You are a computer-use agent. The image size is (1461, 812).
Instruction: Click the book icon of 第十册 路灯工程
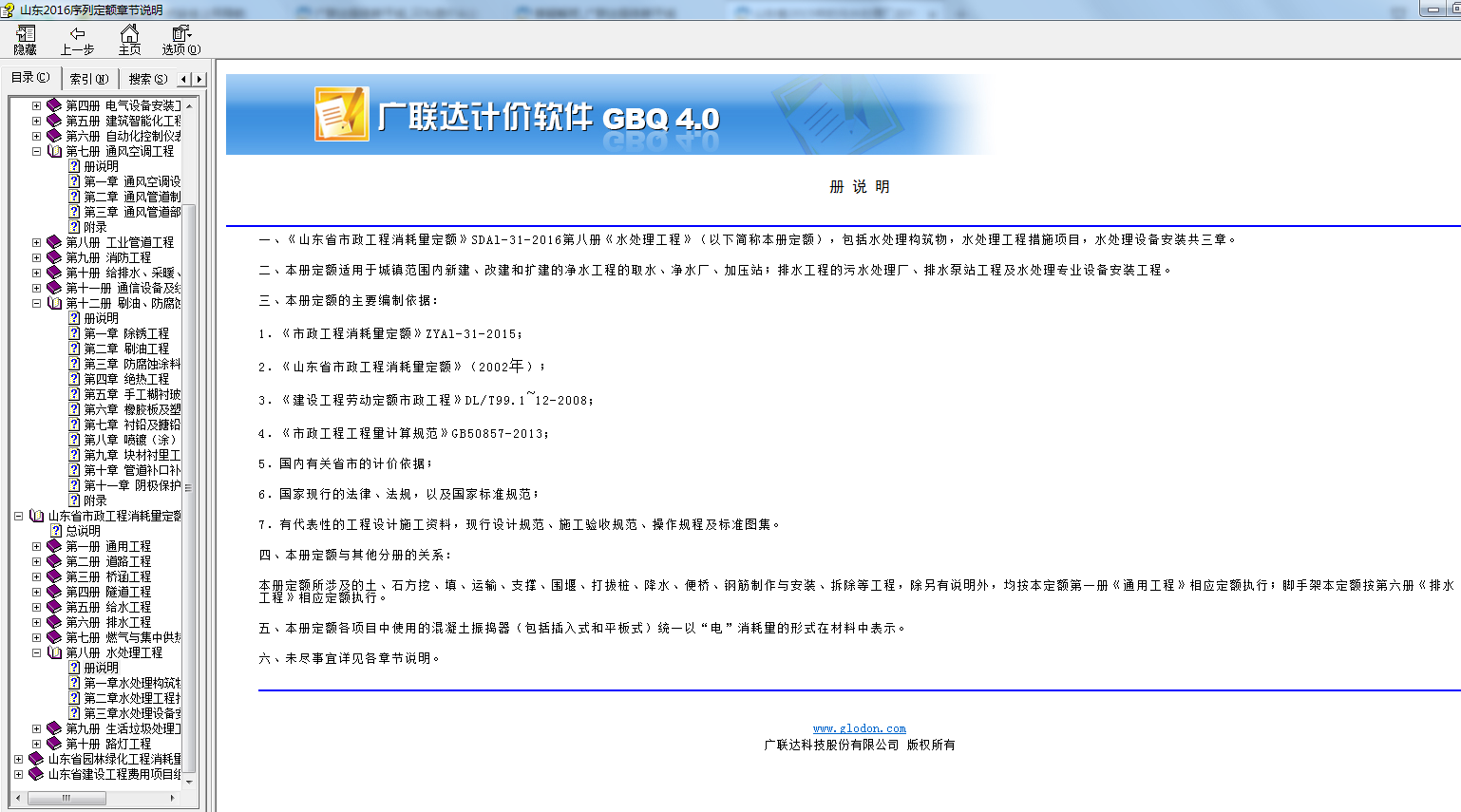(54, 744)
